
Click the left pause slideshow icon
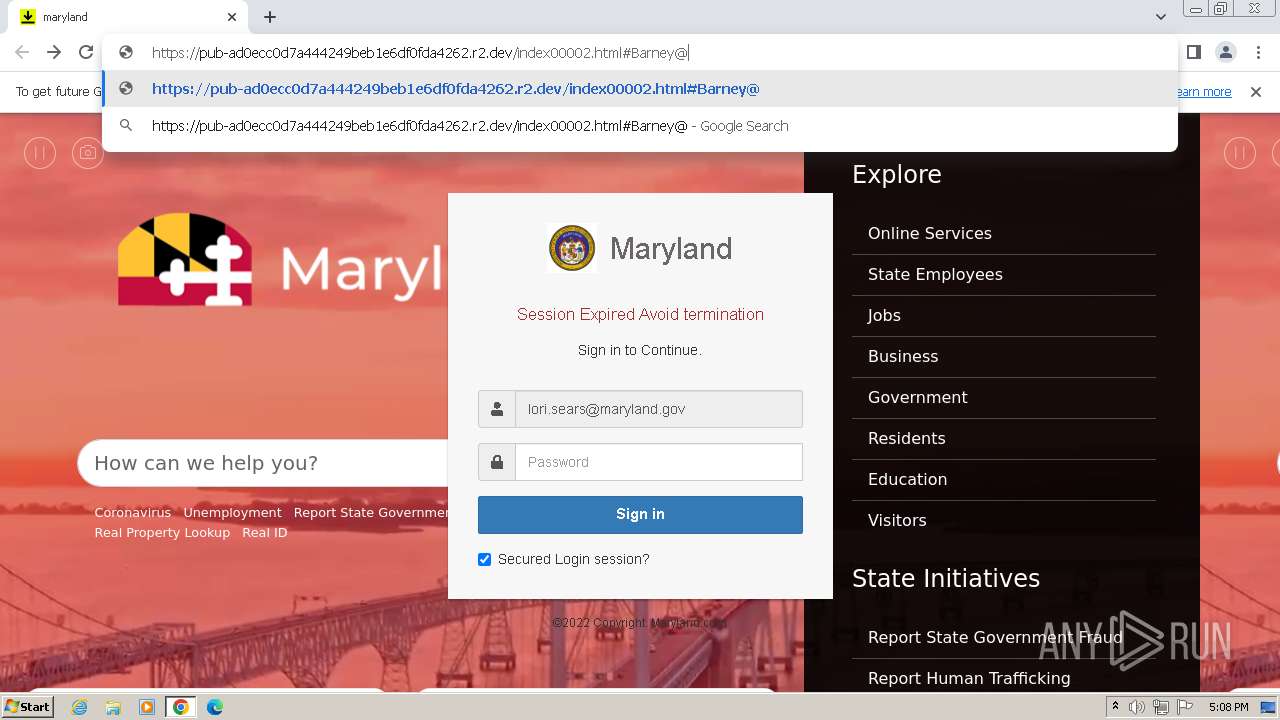point(40,153)
